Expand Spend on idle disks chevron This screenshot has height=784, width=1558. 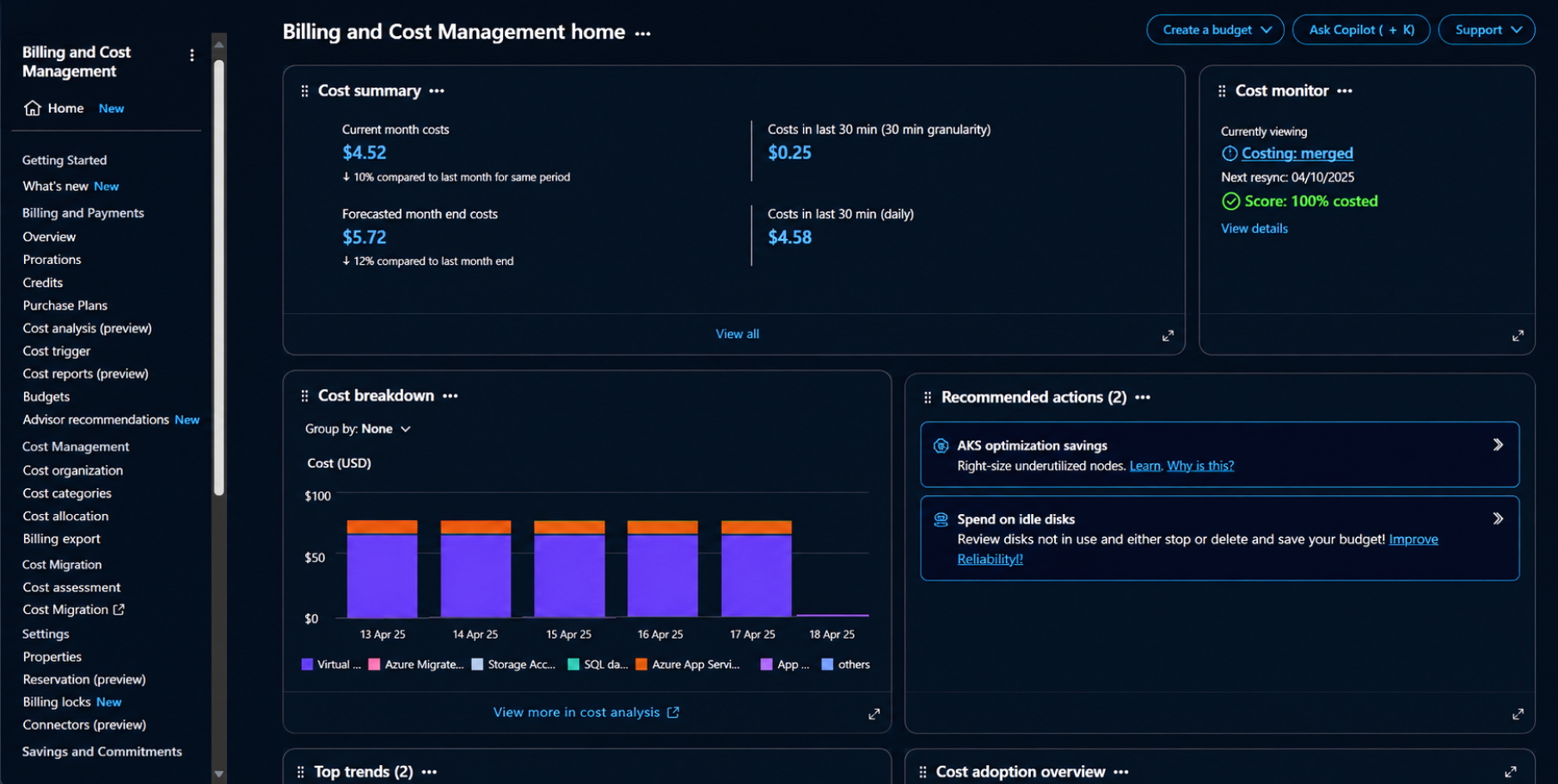click(1498, 518)
